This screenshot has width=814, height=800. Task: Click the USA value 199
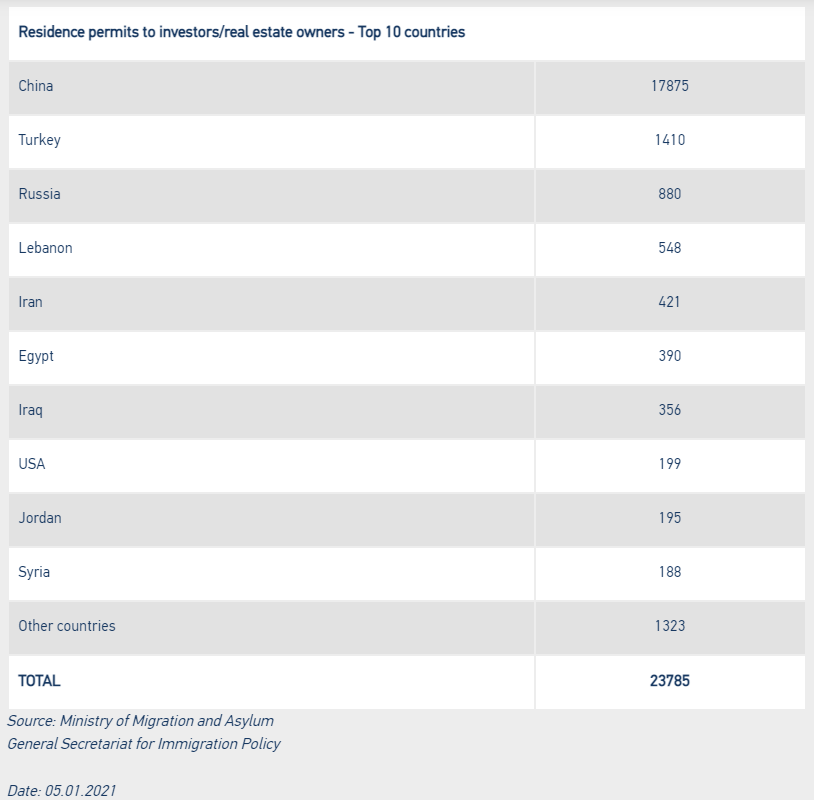[x=669, y=464]
